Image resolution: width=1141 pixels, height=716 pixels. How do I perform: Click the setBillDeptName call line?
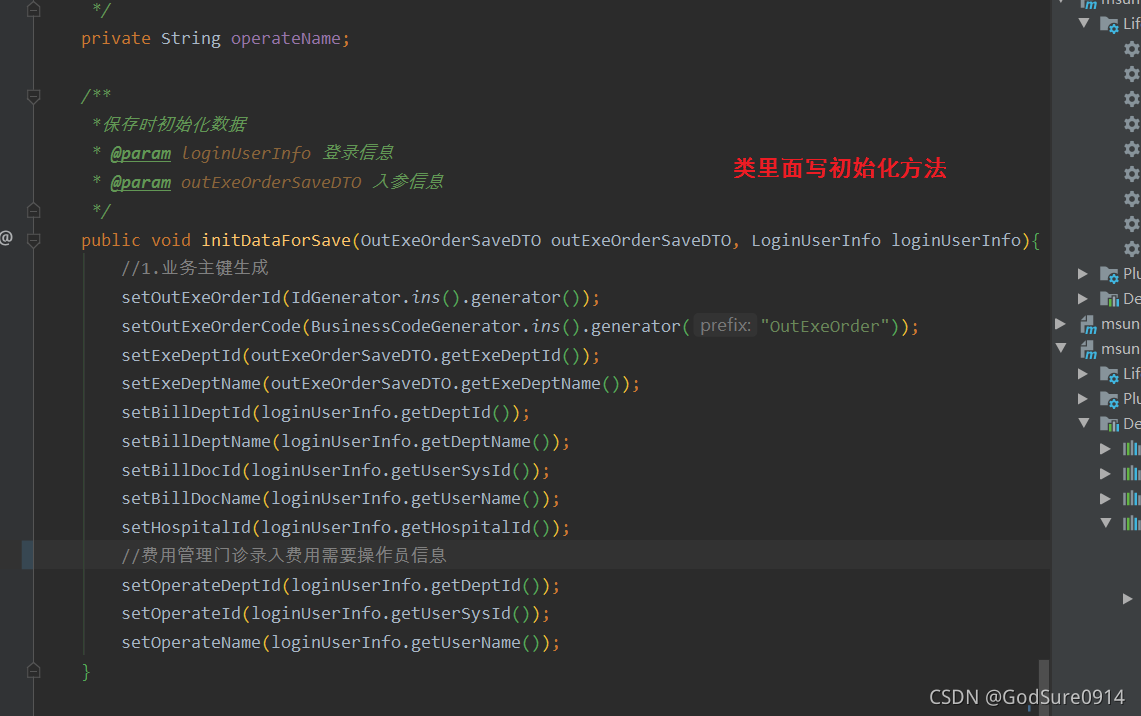pyautogui.click(x=346, y=442)
